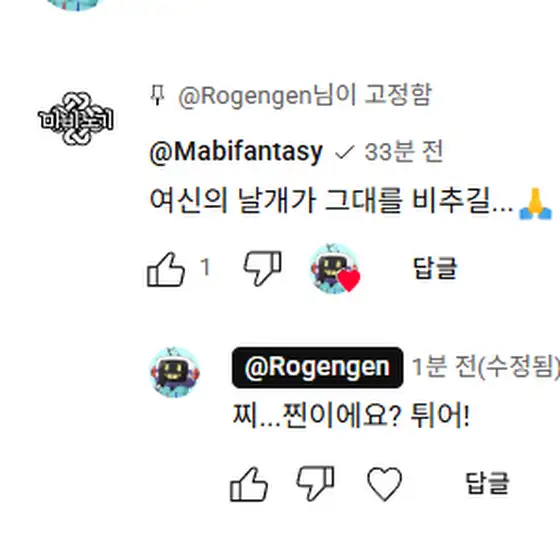Click 답글 under the Rogengen reply

(x=487, y=483)
